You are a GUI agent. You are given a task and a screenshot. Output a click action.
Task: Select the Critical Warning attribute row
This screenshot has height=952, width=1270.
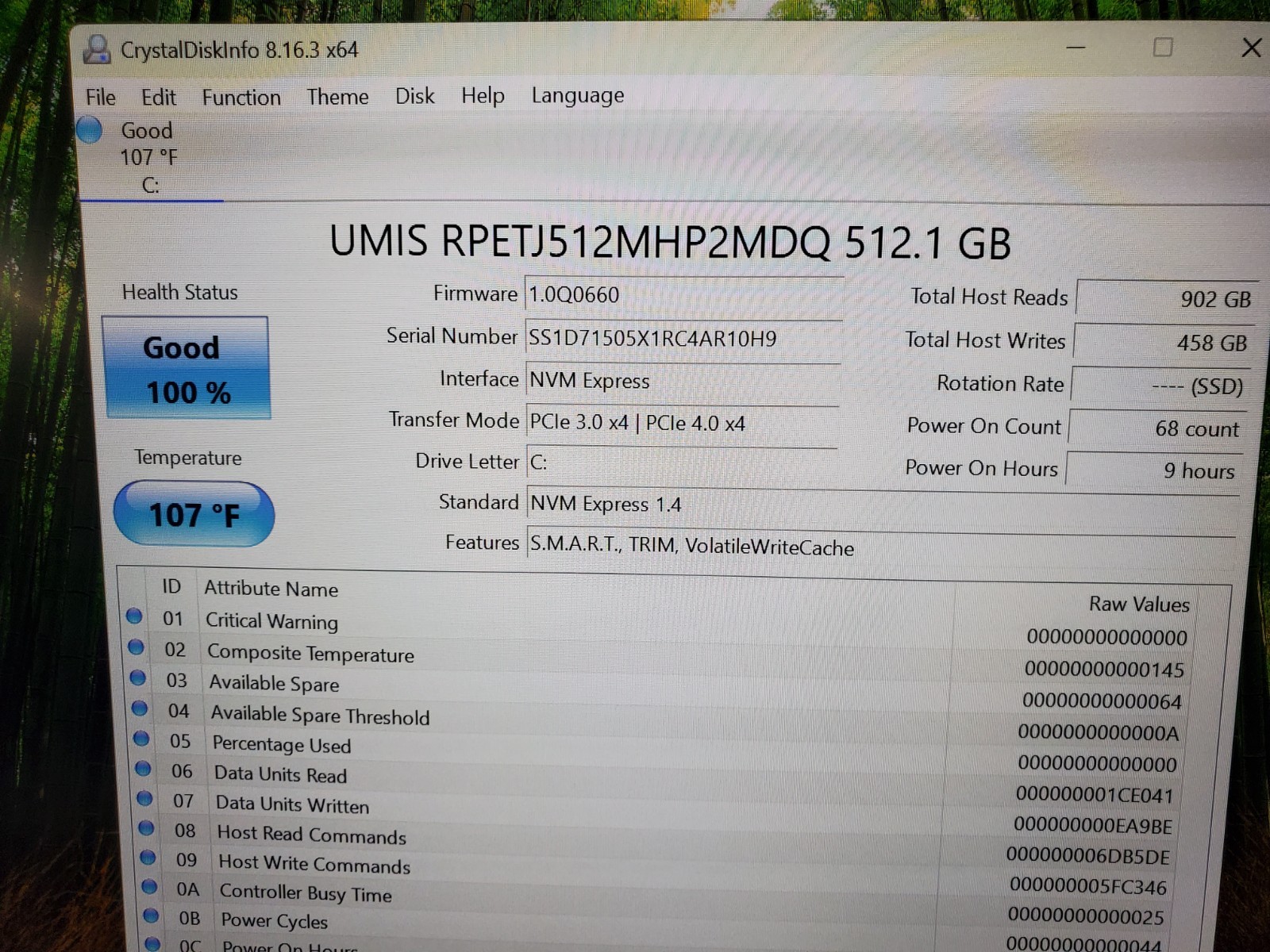(659, 627)
